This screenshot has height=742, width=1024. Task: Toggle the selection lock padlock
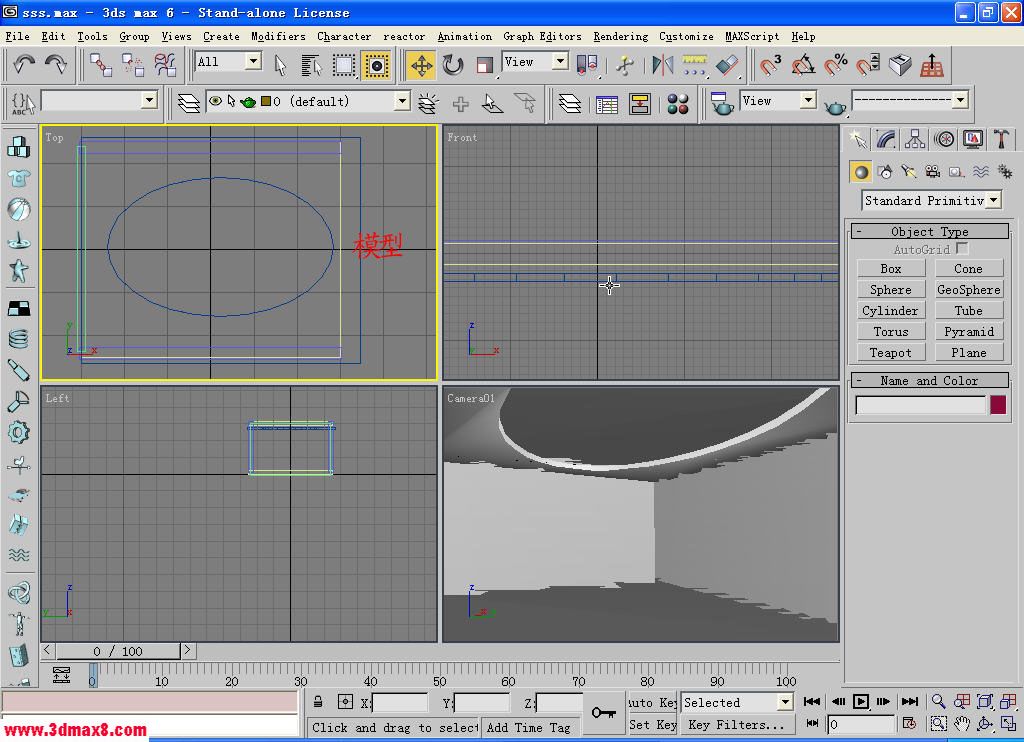318,702
